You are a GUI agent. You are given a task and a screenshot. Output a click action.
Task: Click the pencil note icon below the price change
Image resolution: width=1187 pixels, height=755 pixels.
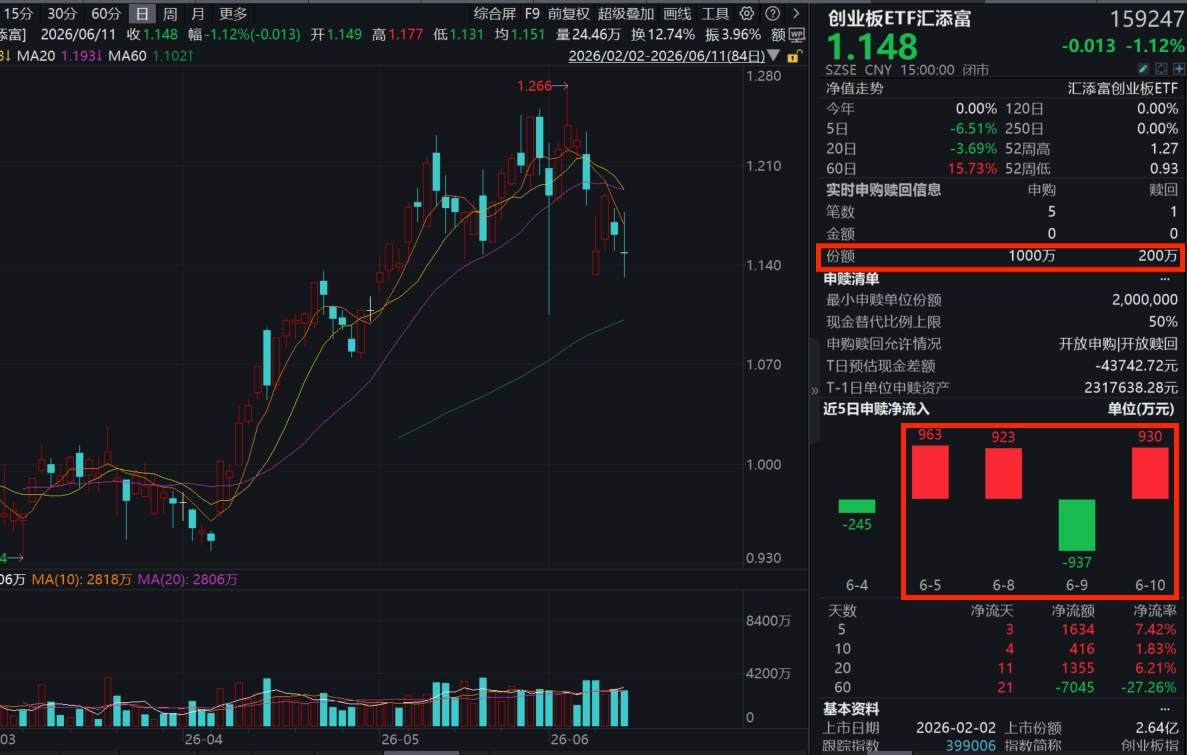[1143, 69]
